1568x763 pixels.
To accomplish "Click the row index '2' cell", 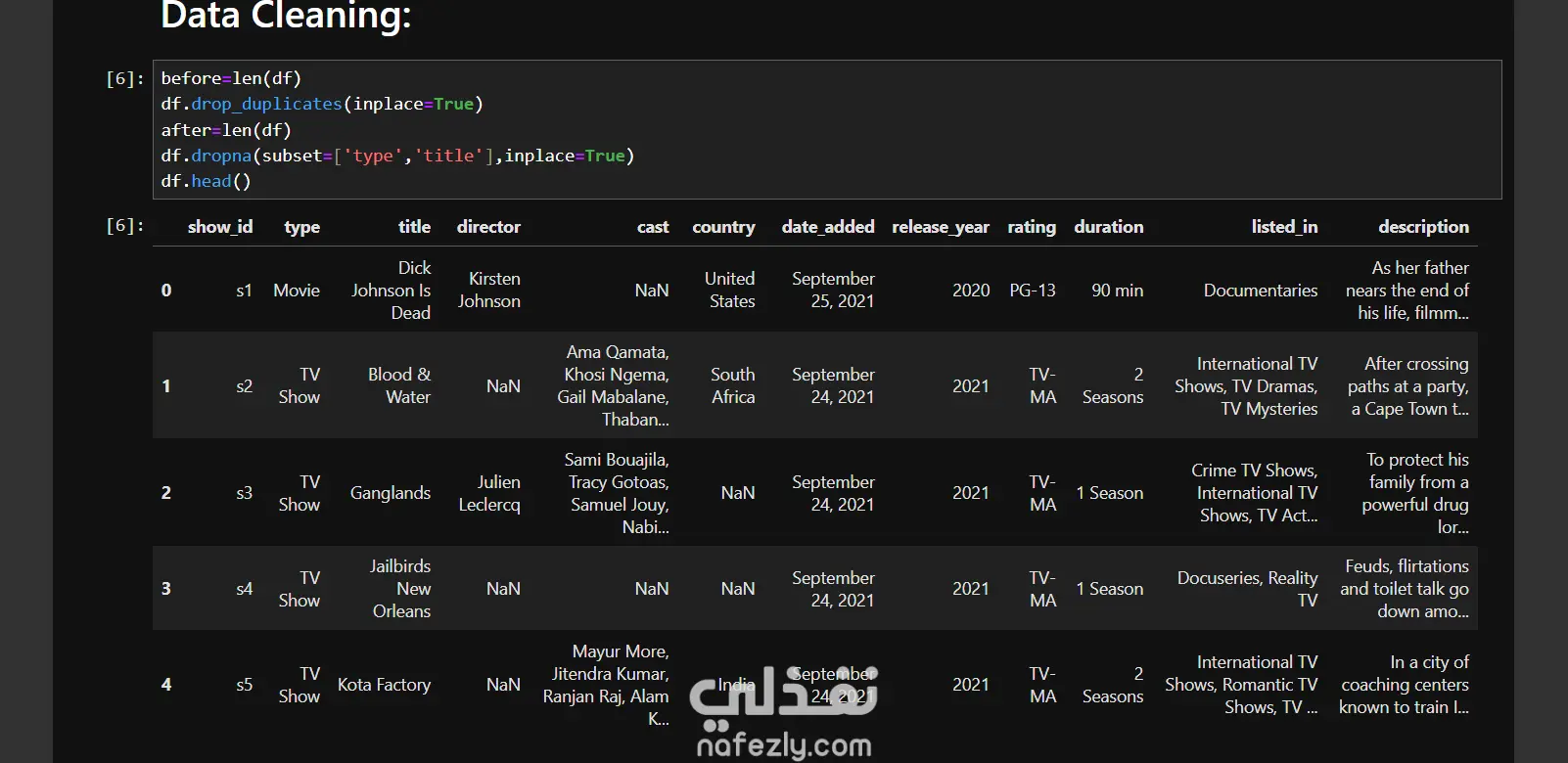I will (166, 493).
